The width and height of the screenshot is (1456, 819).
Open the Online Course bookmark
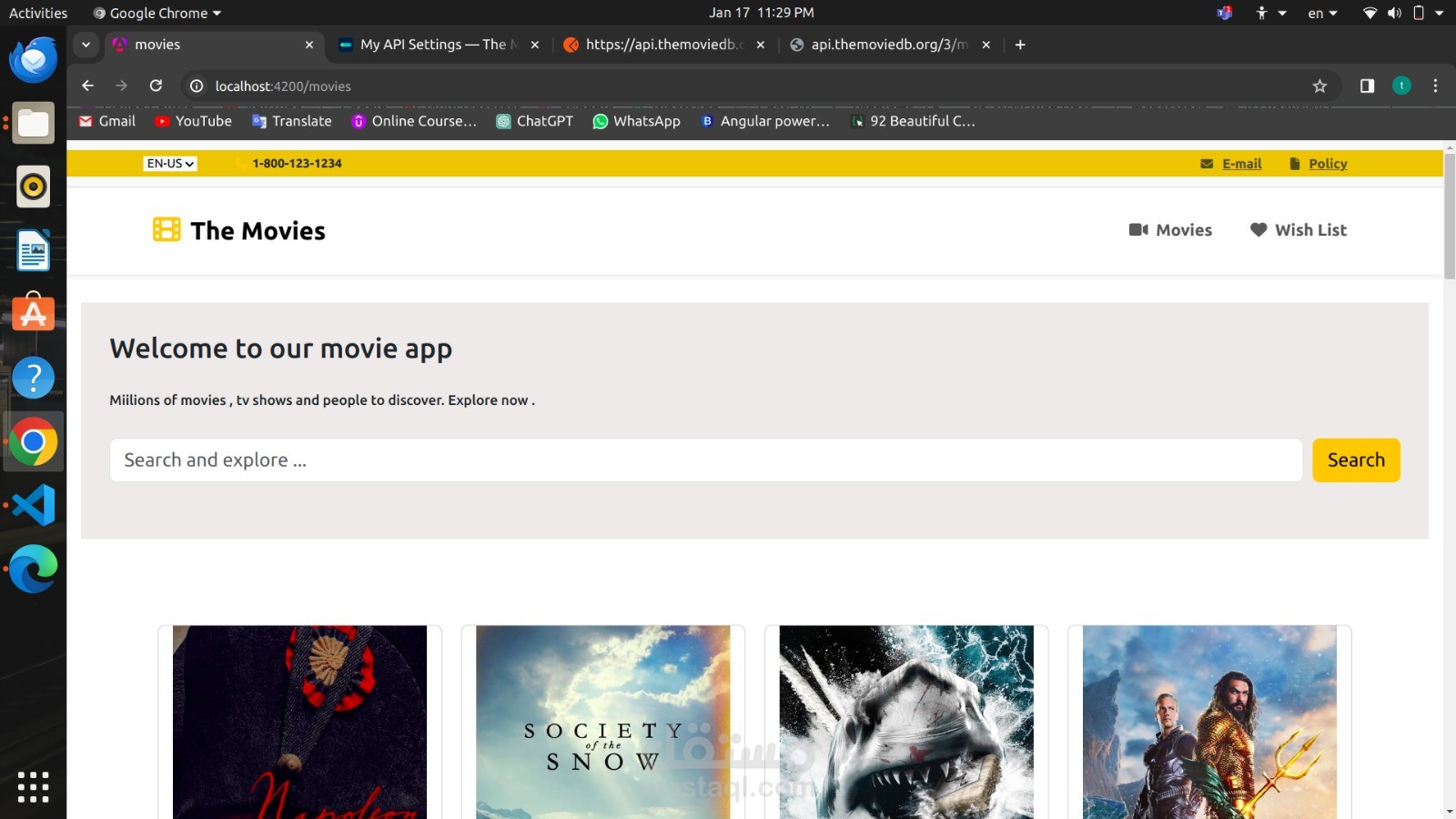(x=414, y=121)
